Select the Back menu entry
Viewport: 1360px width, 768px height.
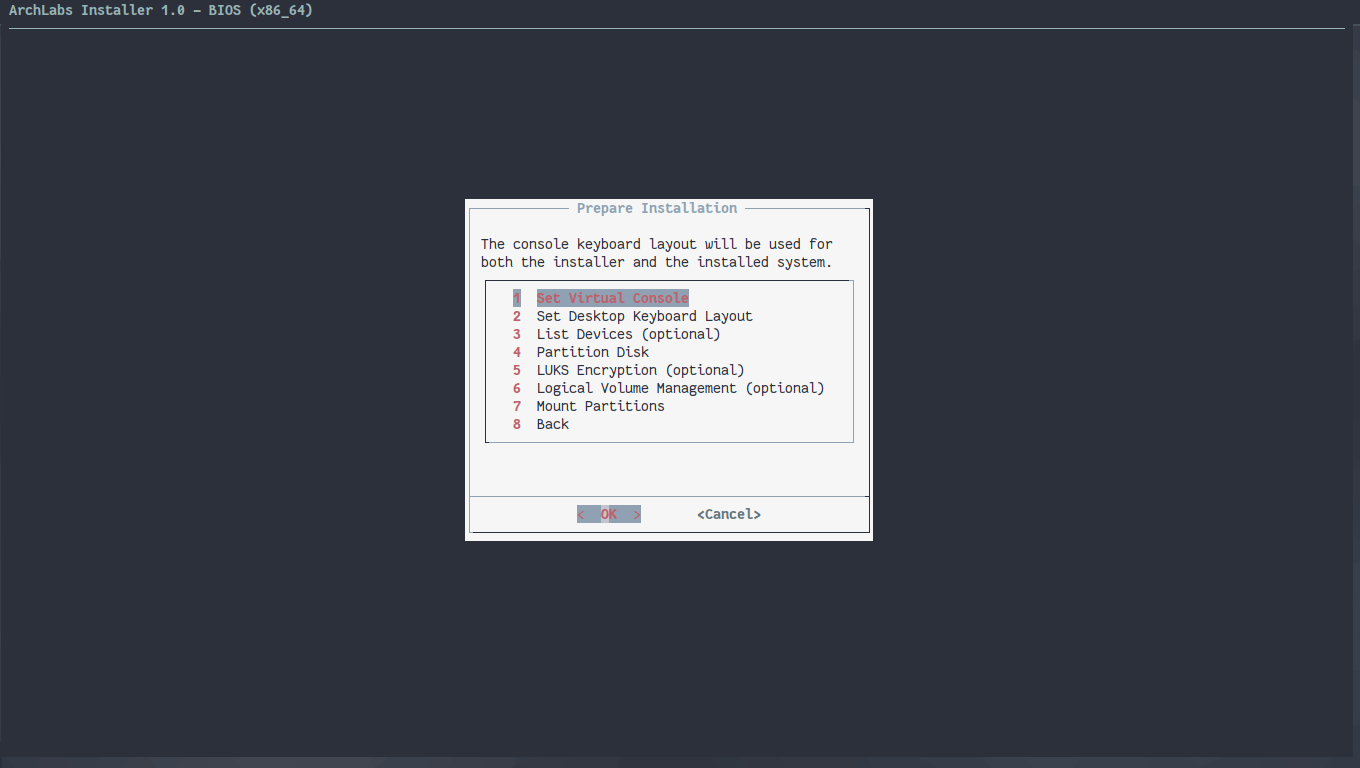pos(541,424)
